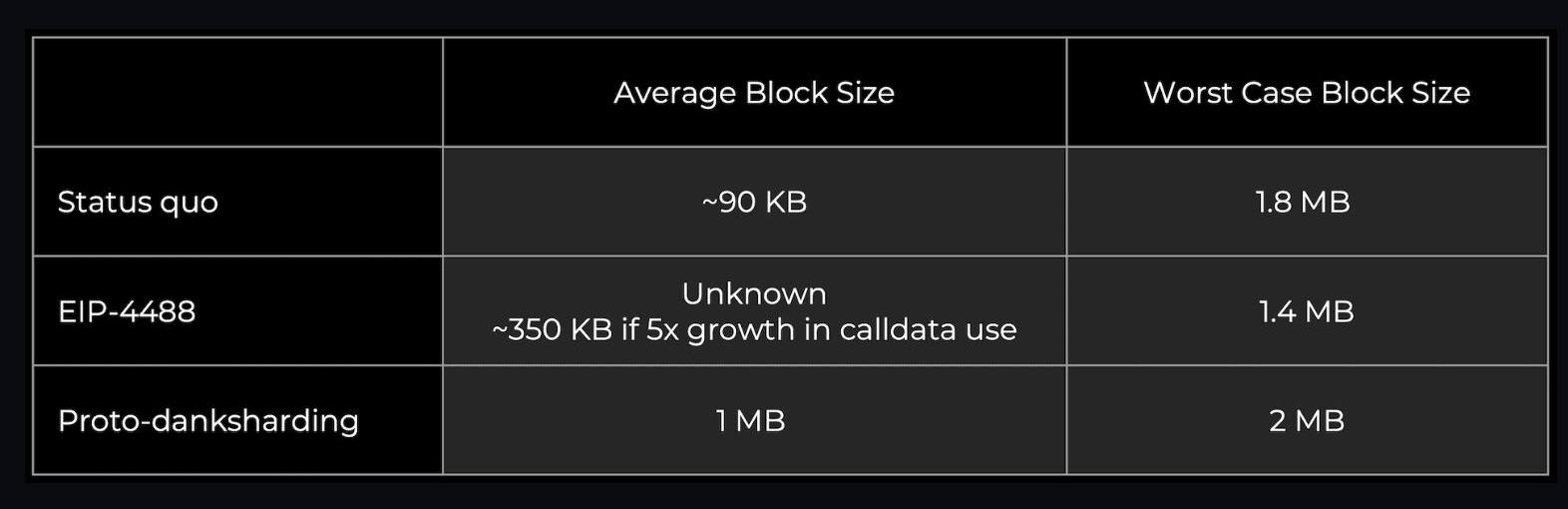The width and height of the screenshot is (1568, 509).
Task: Click the 2 MB worst case cell
Action: [1307, 421]
